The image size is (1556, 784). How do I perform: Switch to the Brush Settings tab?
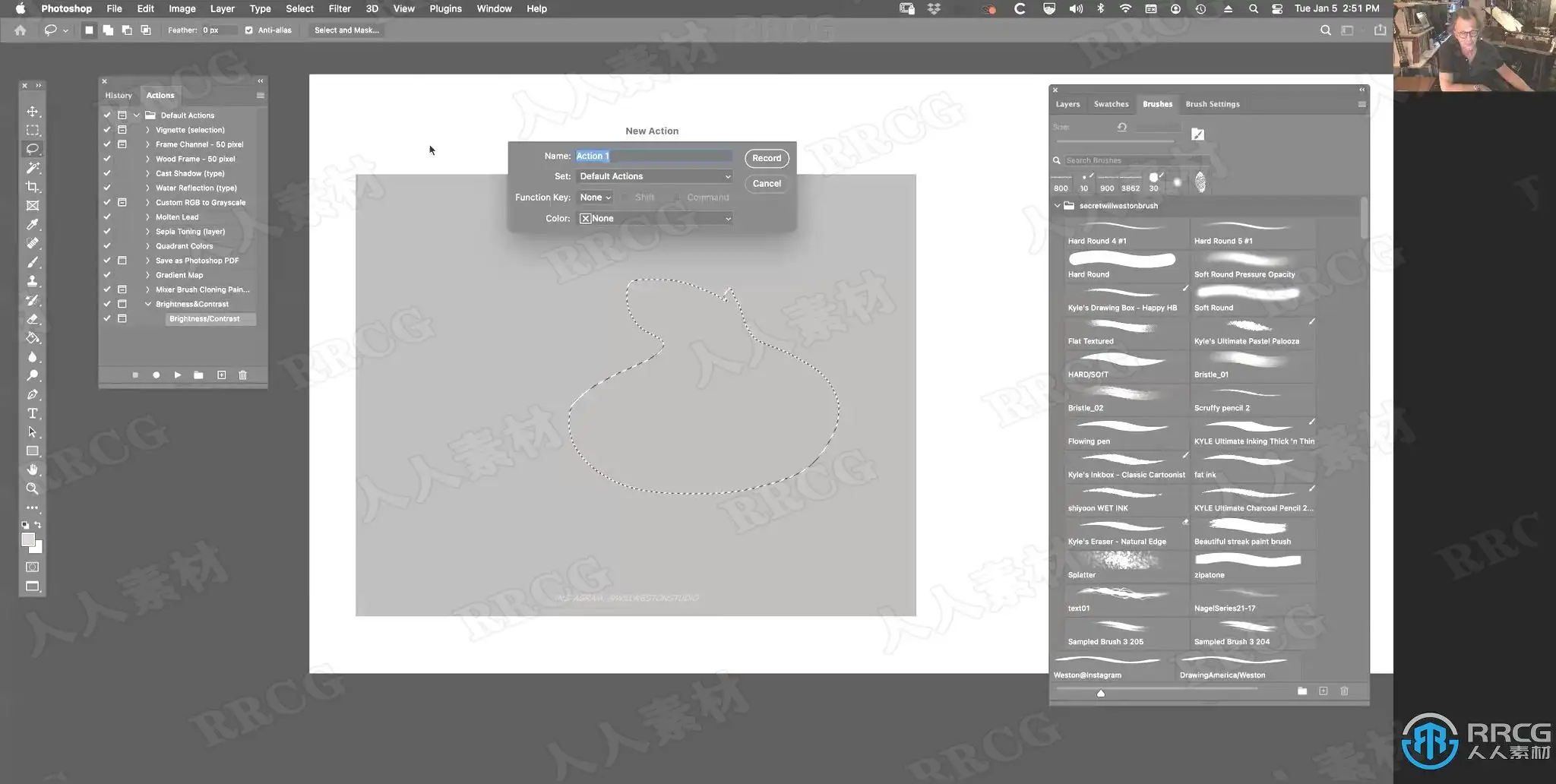[1213, 104]
